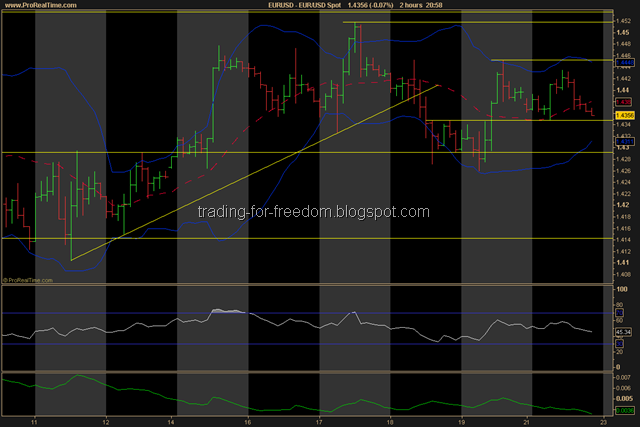Click the 1.412 price axis label

click(624, 251)
